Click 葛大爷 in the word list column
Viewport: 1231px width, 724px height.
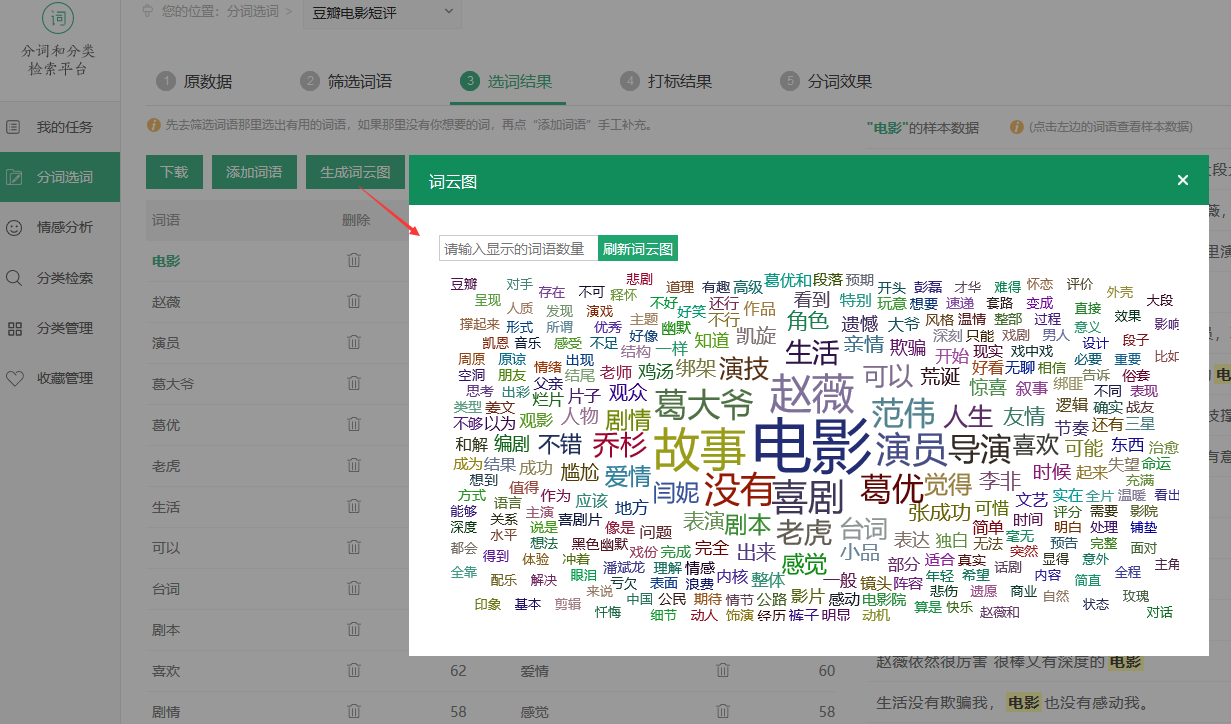tap(173, 384)
